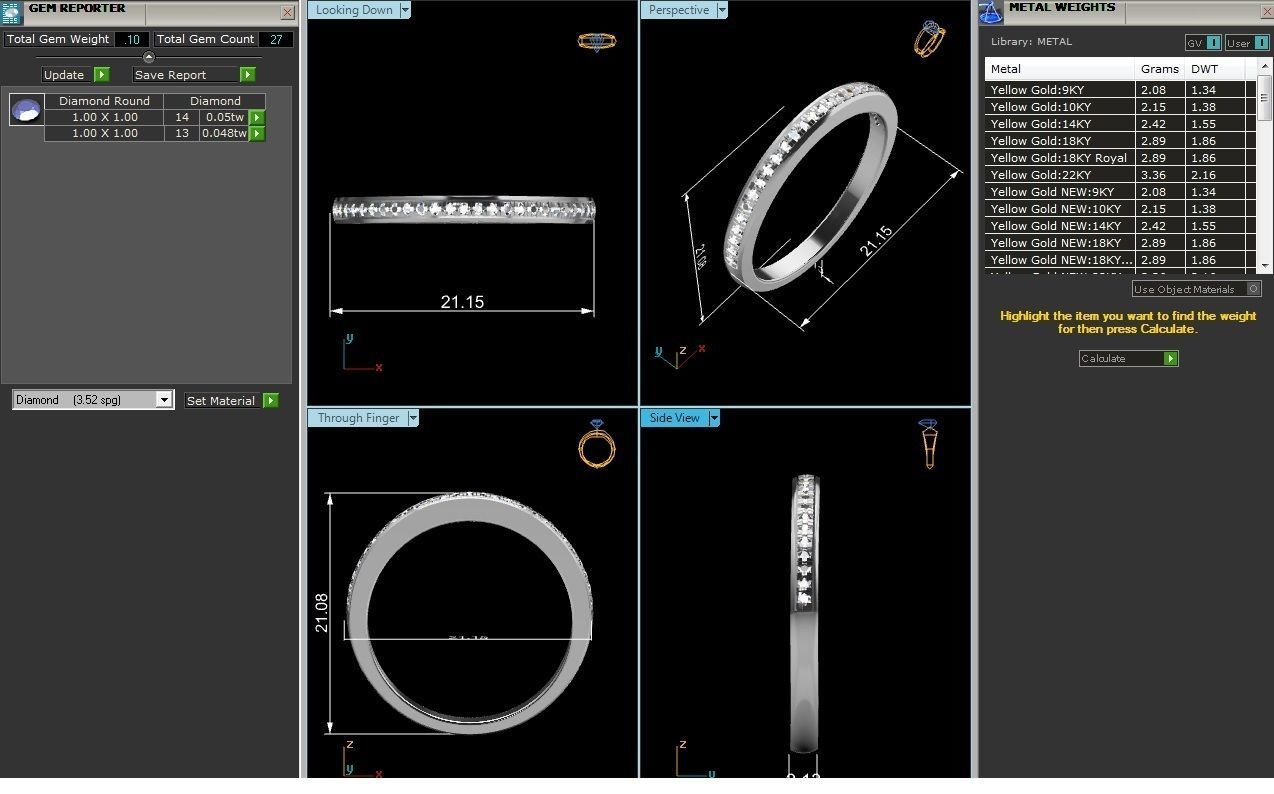Open the Diamond (3.52 spg) material dropdown
The width and height of the screenshot is (1274, 794).
click(x=164, y=400)
